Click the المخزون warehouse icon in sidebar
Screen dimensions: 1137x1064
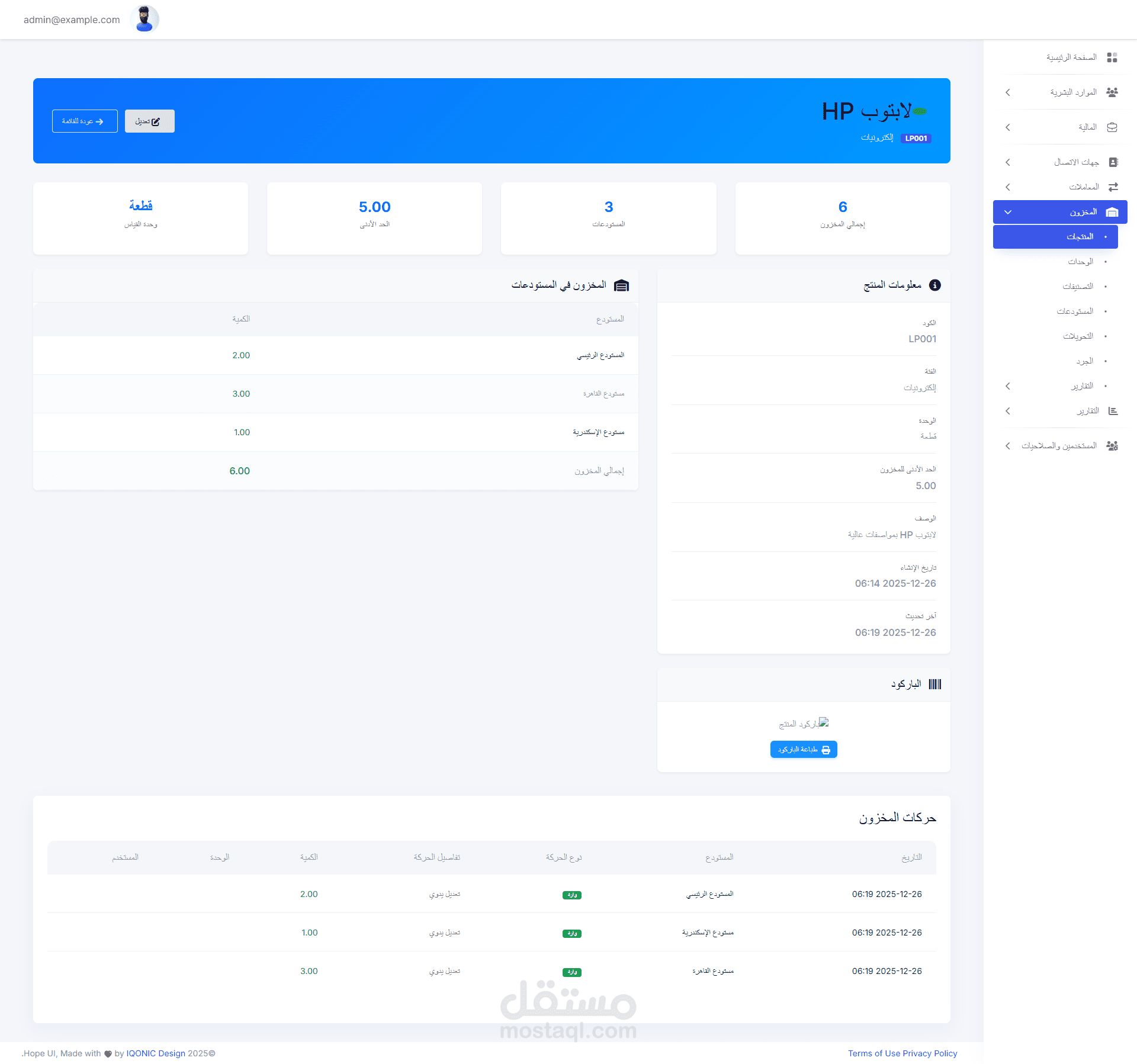click(1112, 211)
